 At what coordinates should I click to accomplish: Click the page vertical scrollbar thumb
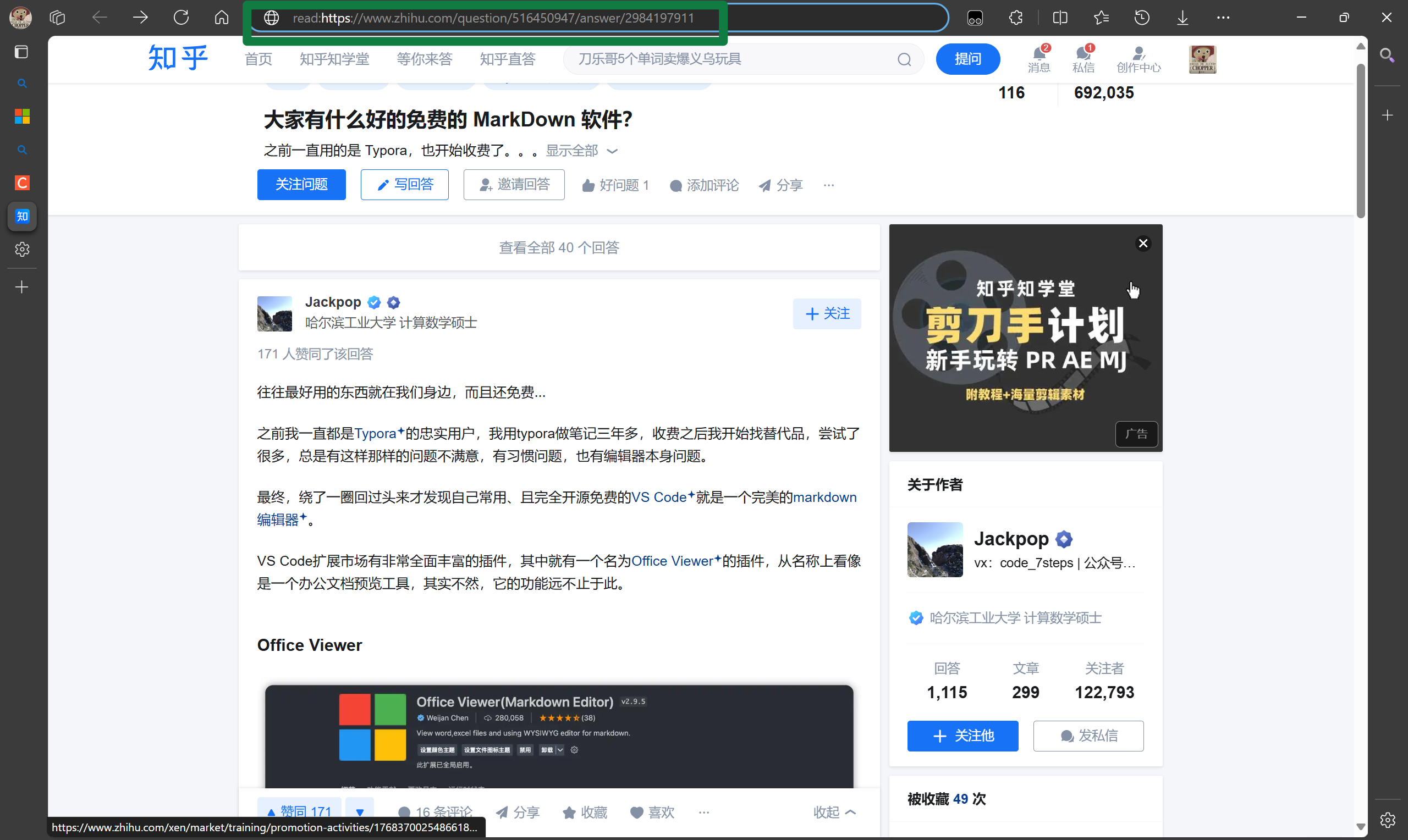(x=1361, y=141)
